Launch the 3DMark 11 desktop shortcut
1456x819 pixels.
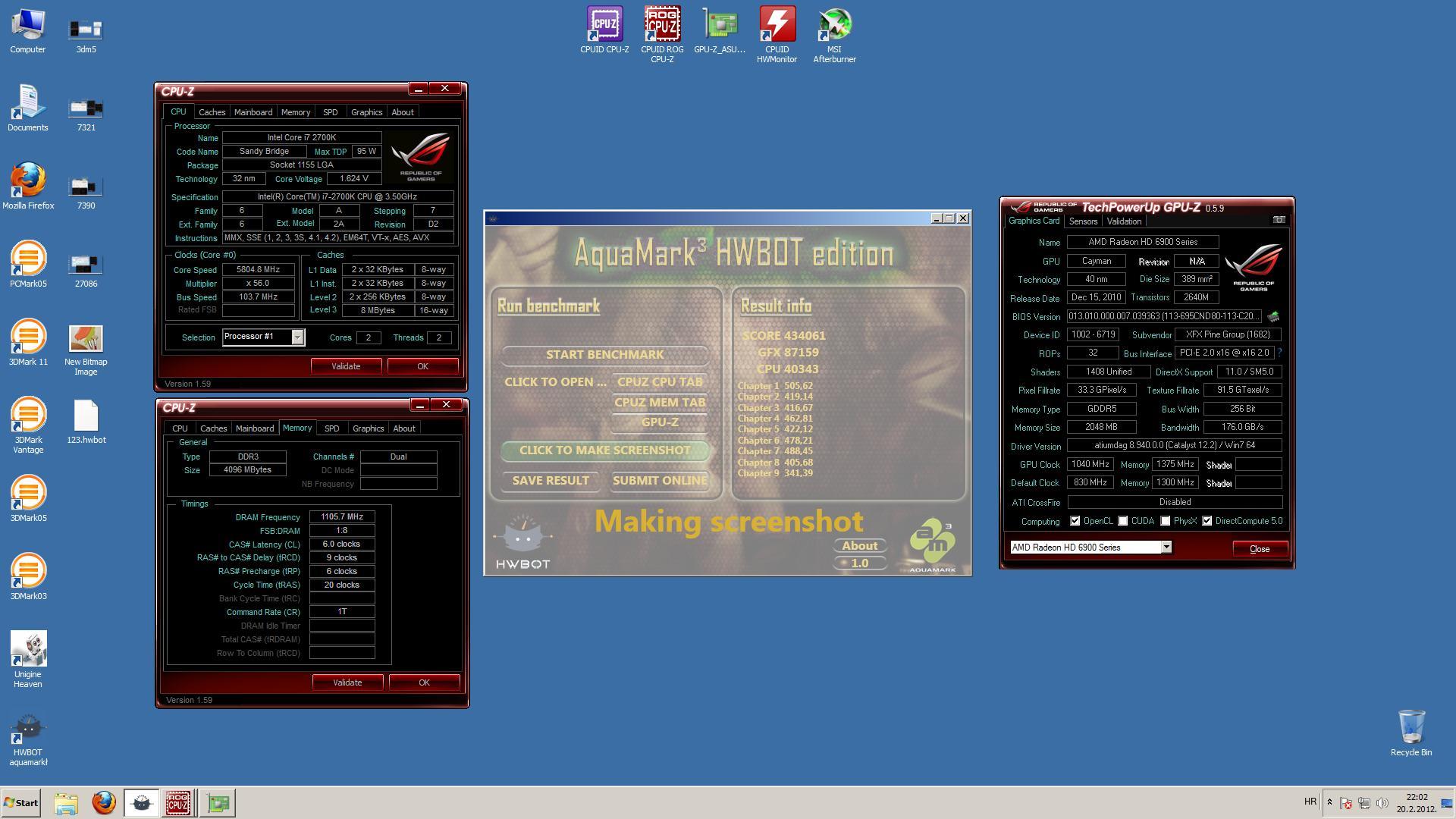(x=28, y=344)
